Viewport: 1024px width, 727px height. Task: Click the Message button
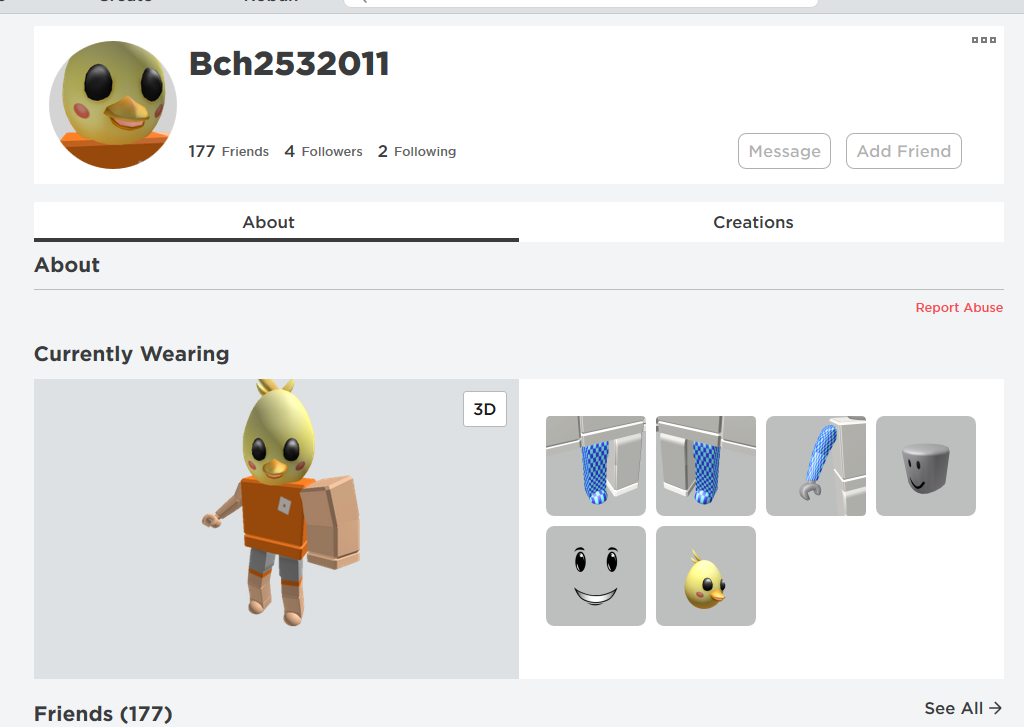(784, 151)
